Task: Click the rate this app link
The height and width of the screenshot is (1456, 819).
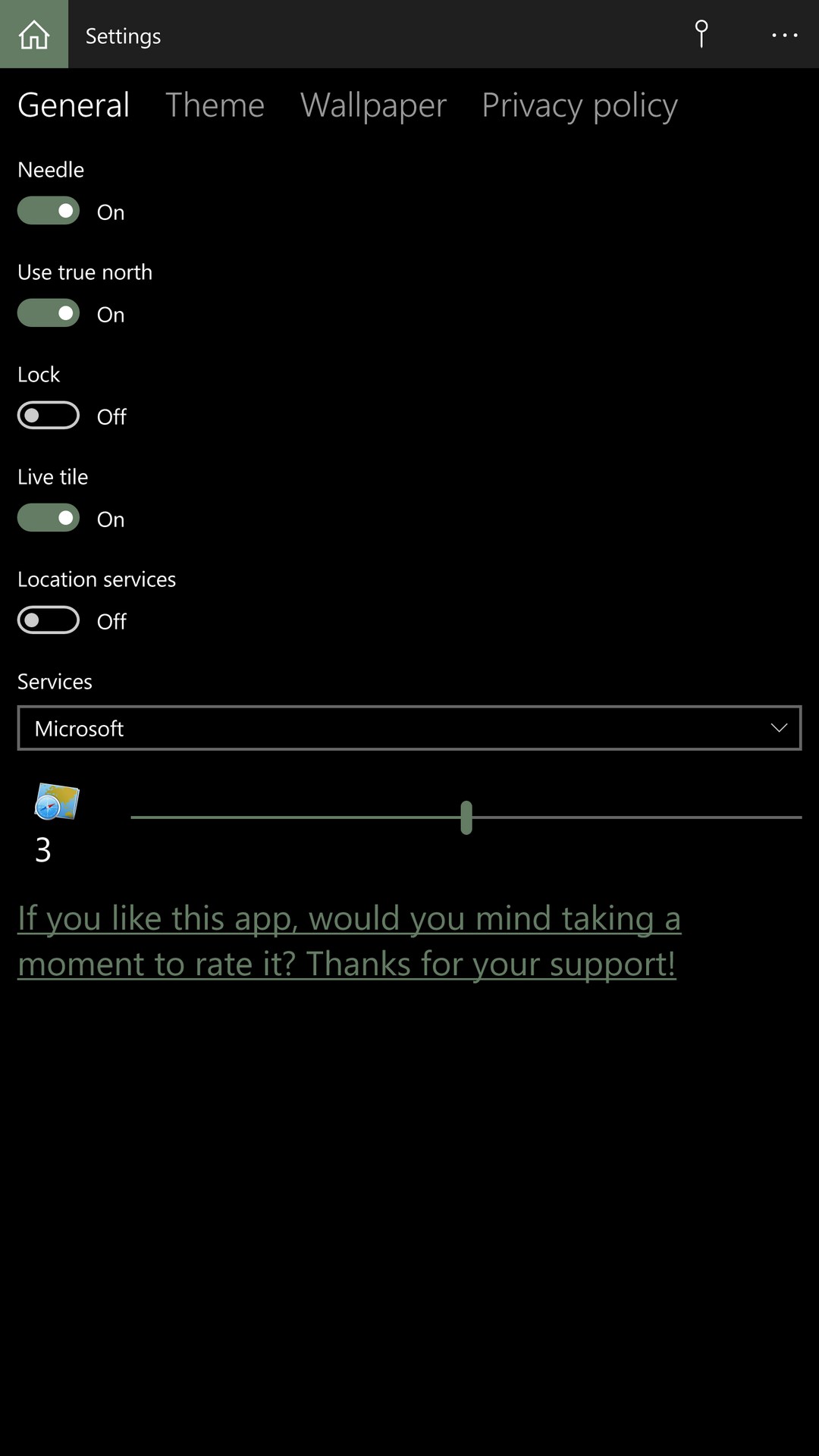Action: pyautogui.click(x=349, y=941)
